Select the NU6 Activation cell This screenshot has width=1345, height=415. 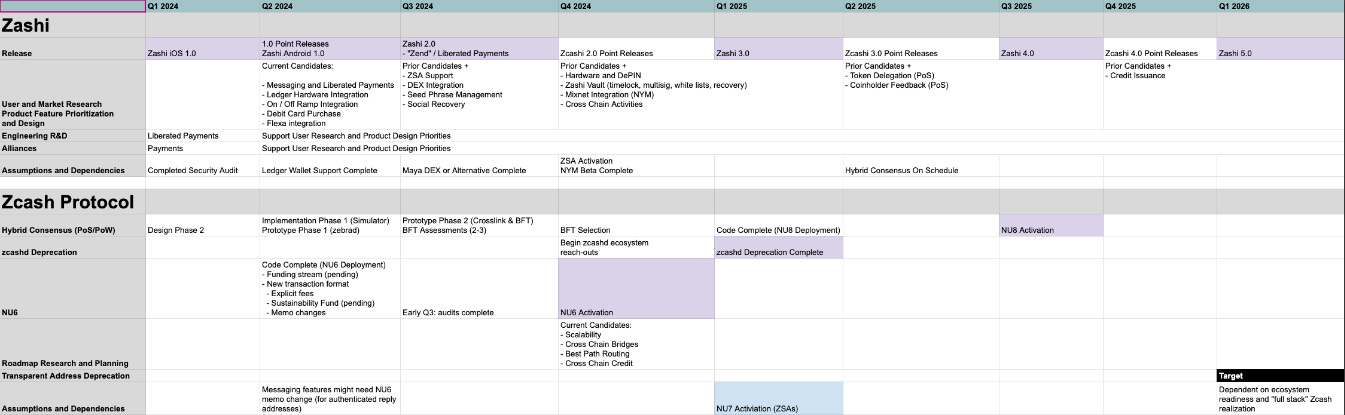coord(635,288)
